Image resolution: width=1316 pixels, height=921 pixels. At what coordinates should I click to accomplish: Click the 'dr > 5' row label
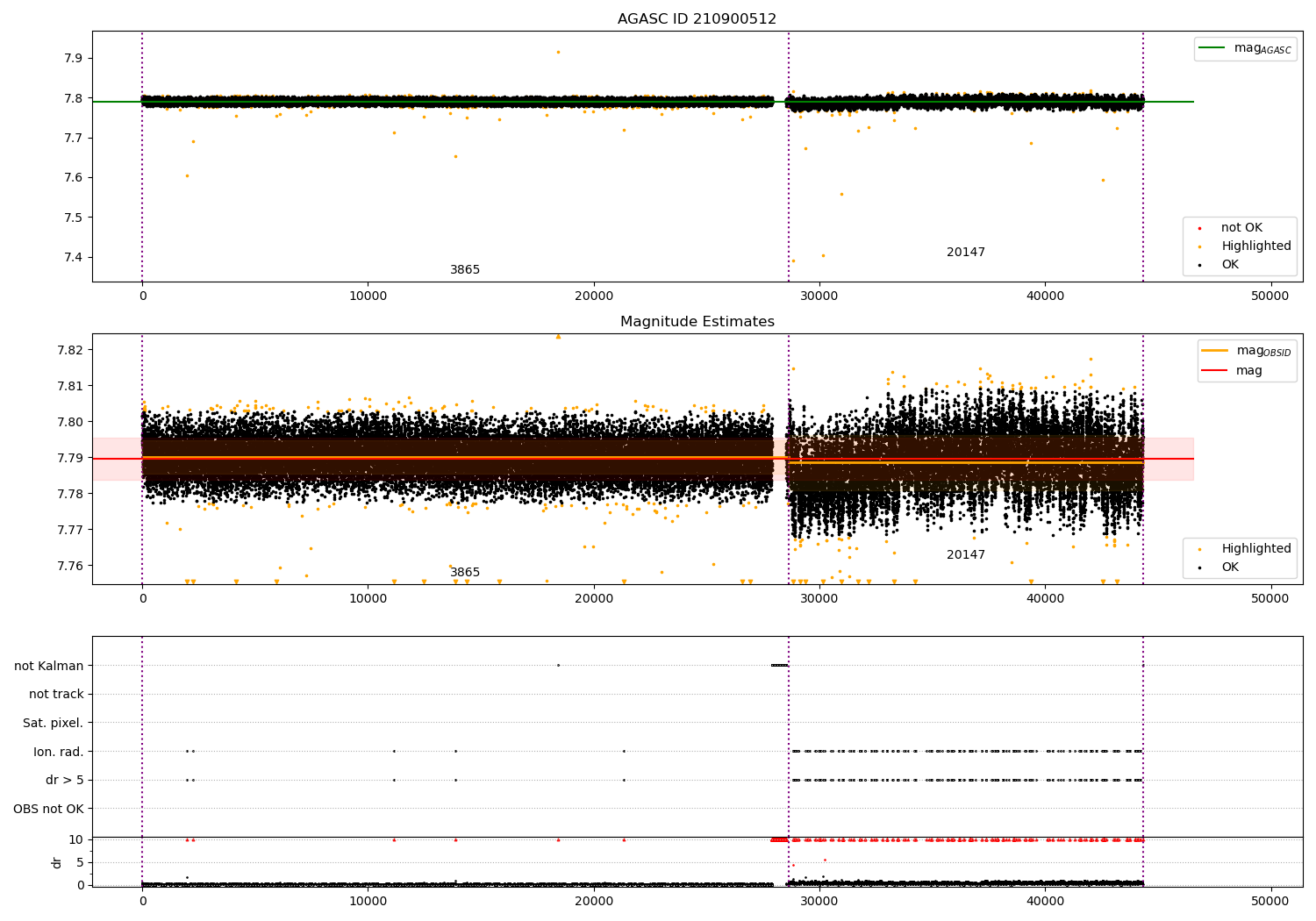point(65,781)
